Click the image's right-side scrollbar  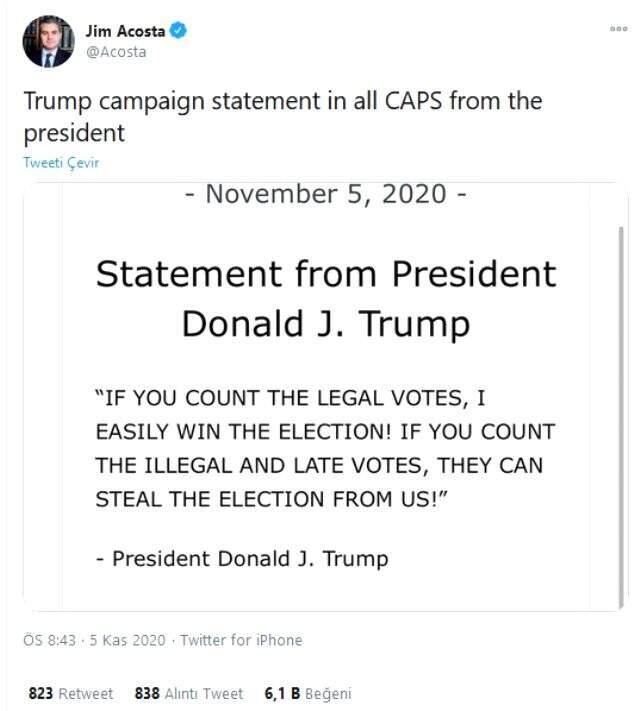[622, 400]
